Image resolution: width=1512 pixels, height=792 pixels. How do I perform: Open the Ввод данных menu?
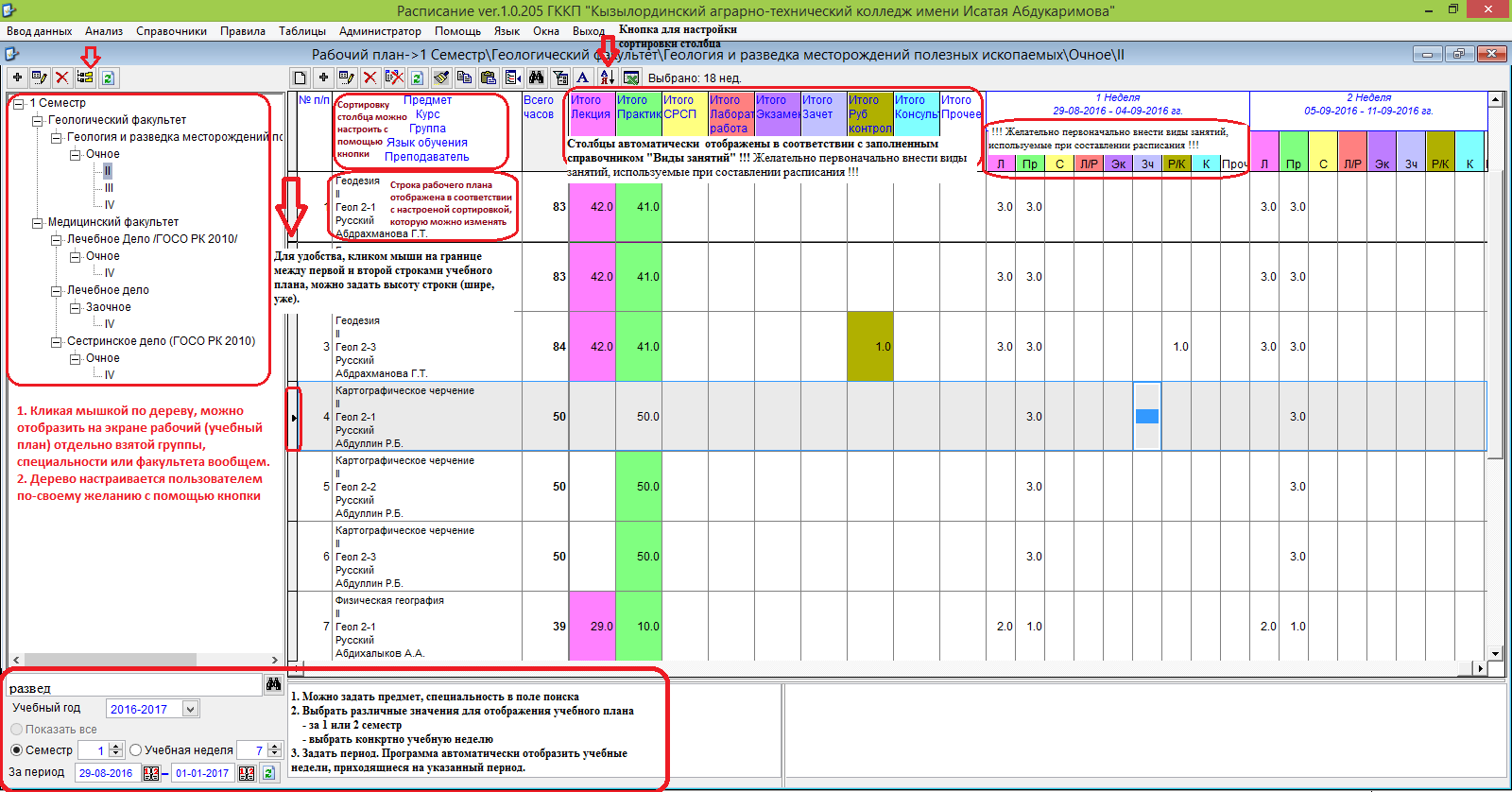[x=40, y=31]
